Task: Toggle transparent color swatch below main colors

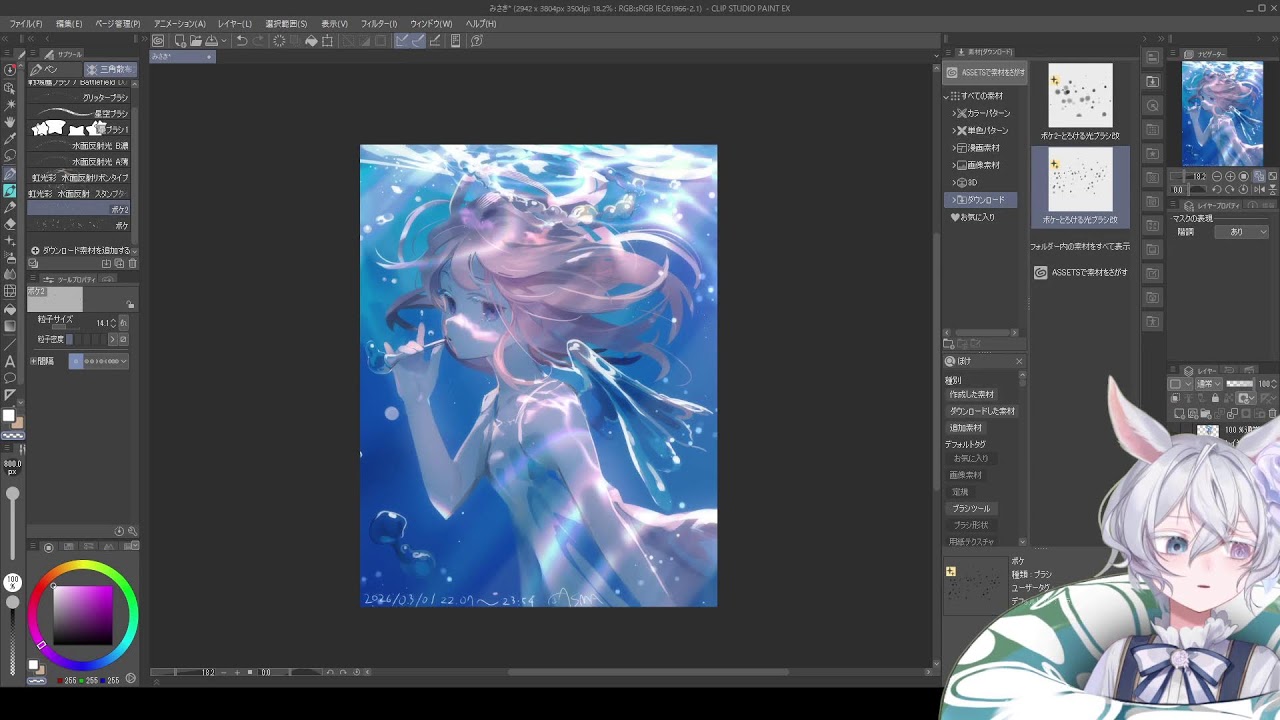Action: click(12, 436)
